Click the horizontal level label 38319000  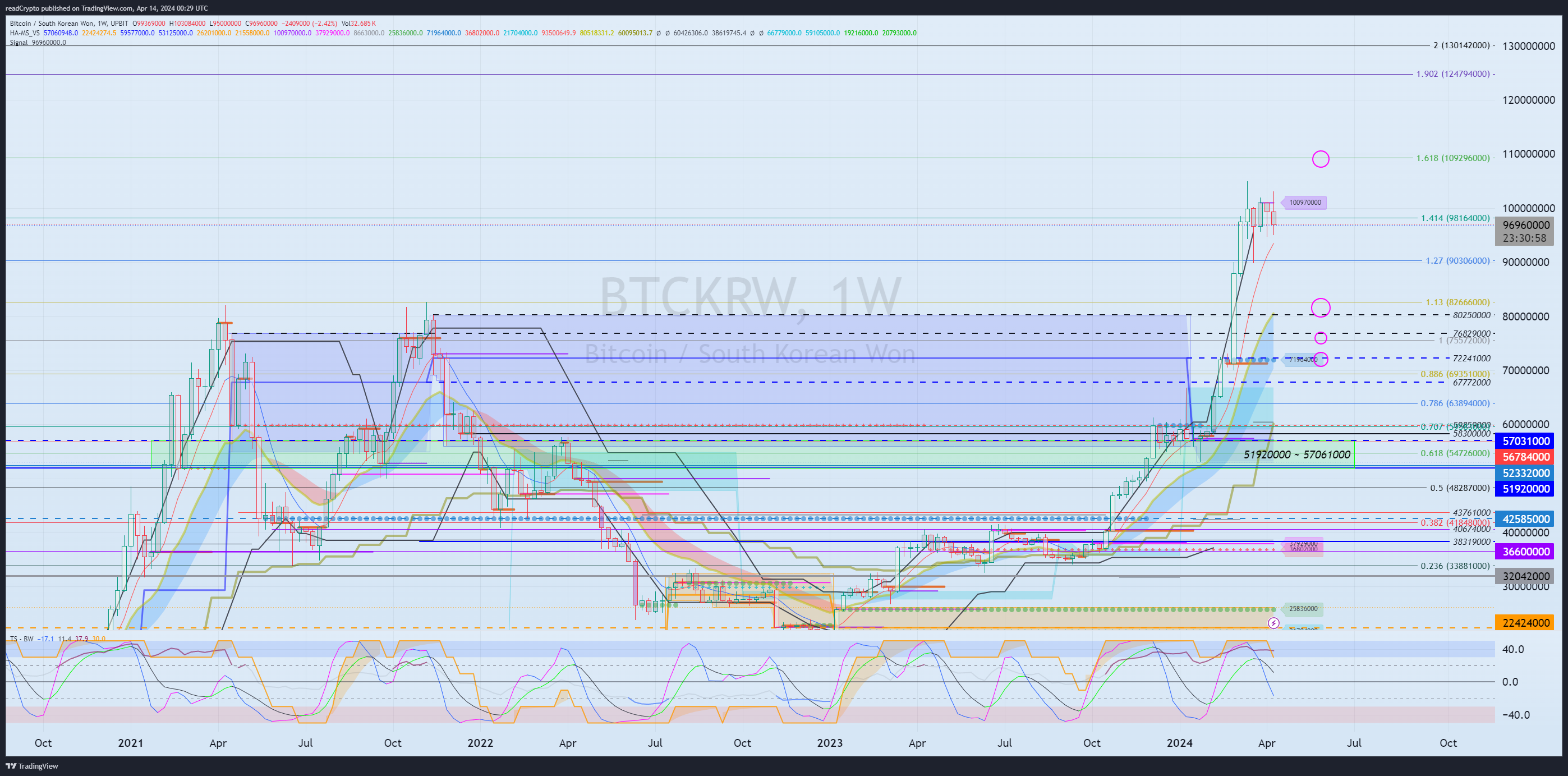click(1472, 541)
